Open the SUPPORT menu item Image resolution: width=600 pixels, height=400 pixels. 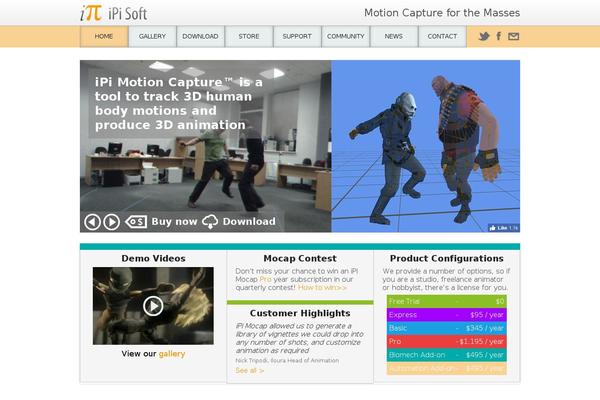[x=297, y=36]
